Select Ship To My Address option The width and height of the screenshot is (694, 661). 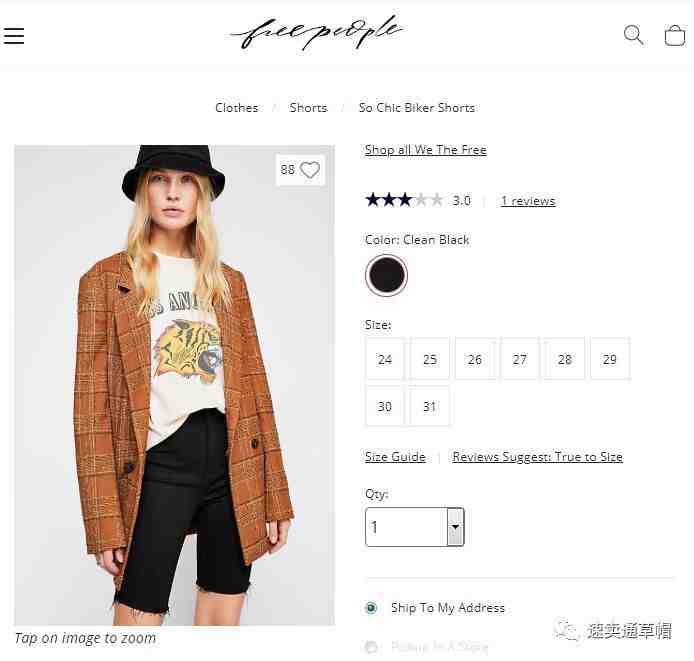tap(371, 608)
